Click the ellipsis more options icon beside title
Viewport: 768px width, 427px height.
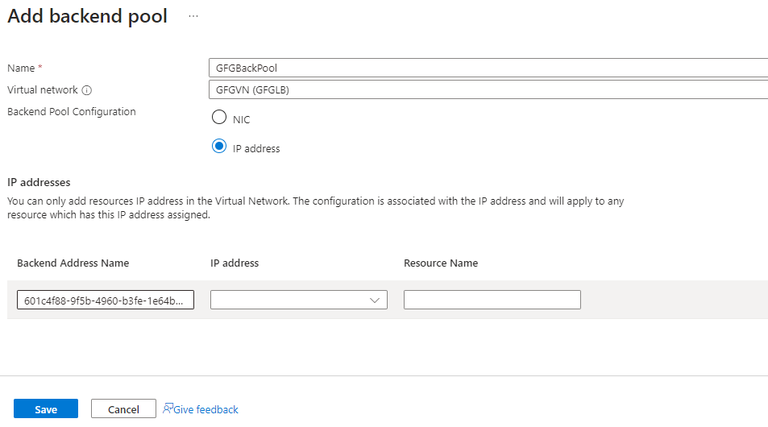[x=193, y=17]
